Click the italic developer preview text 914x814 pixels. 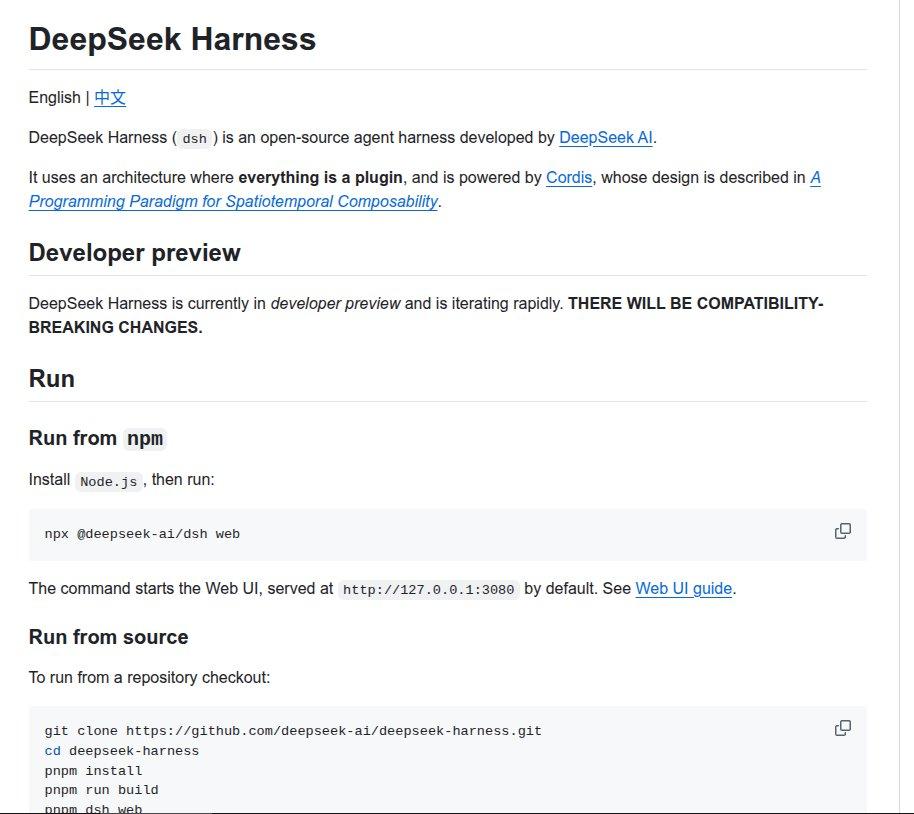point(336,304)
